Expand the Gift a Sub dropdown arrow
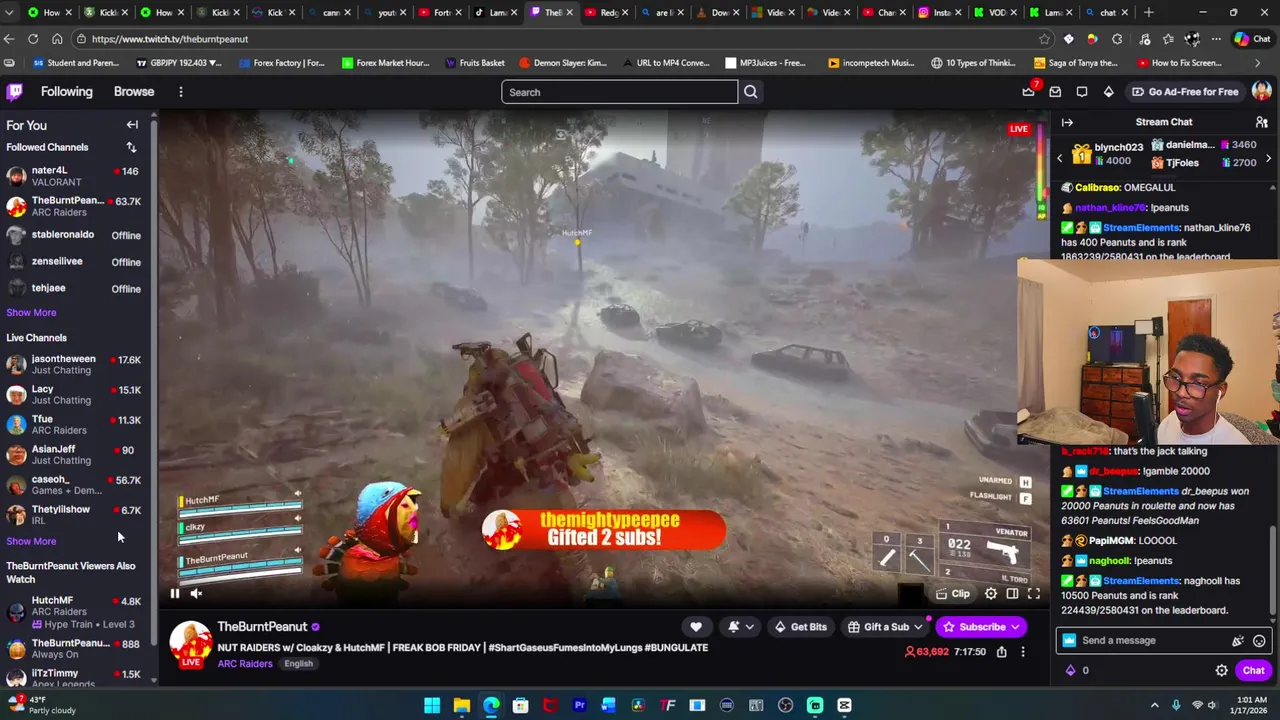1280x720 pixels. (x=918, y=627)
